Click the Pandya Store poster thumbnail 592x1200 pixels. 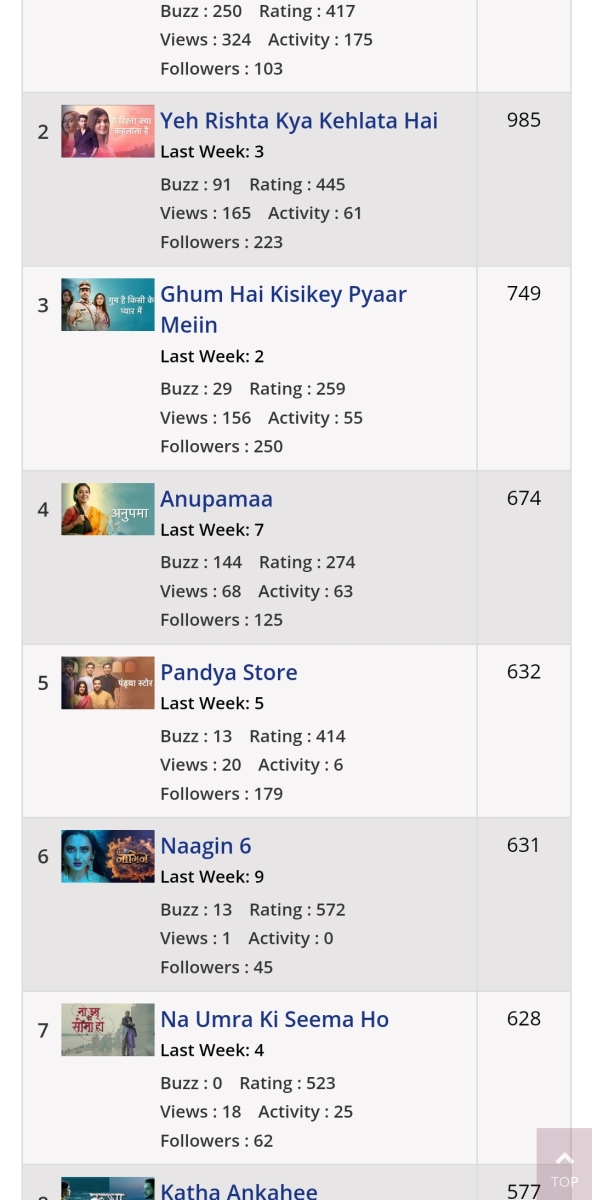point(108,683)
